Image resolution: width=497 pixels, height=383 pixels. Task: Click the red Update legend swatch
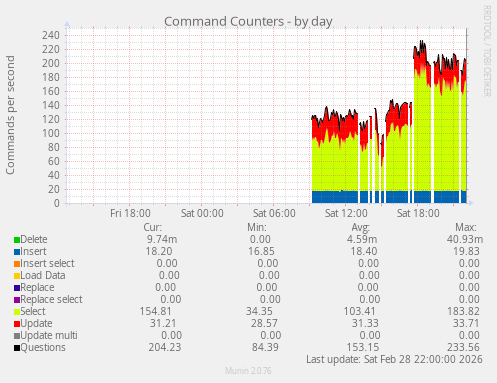click(x=17, y=324)
